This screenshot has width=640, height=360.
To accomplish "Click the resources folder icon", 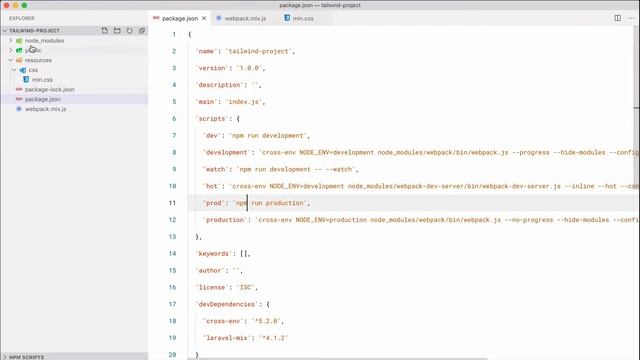I will pyautogui.click(x=19, y=60).
